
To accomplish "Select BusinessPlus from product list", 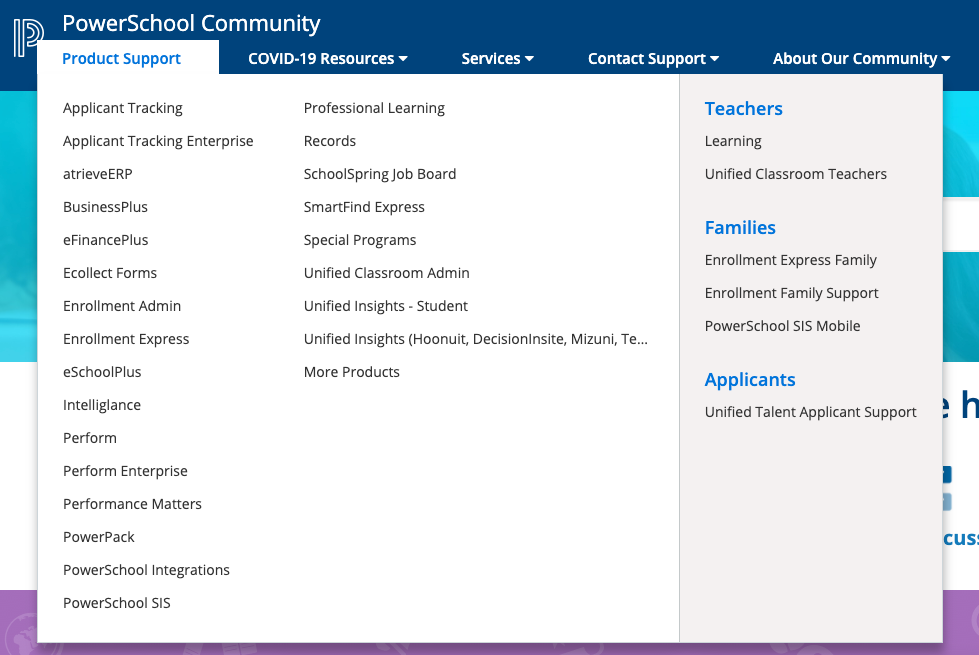I will [x=105, y=207].
